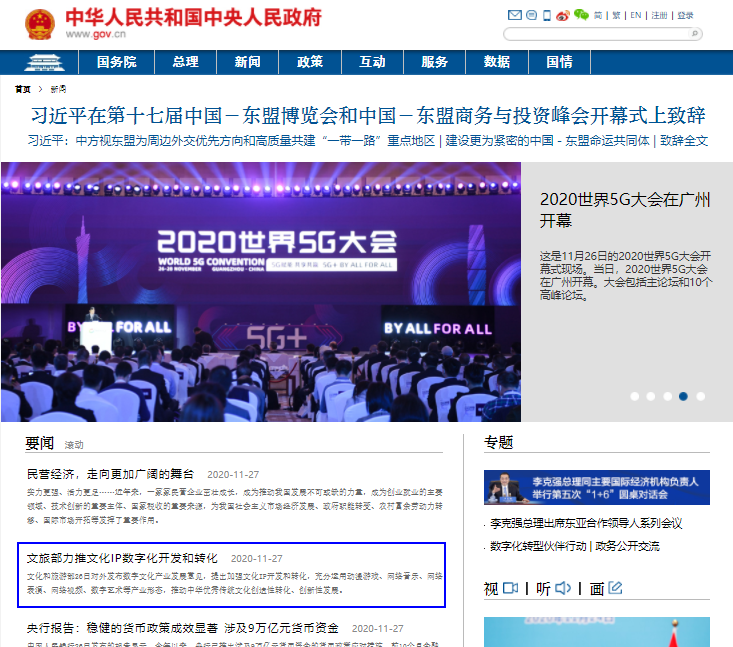Switch to English EN version
The width and height of the screenshot is (733, 647).
pyautogui.click(x=636, y=15)
